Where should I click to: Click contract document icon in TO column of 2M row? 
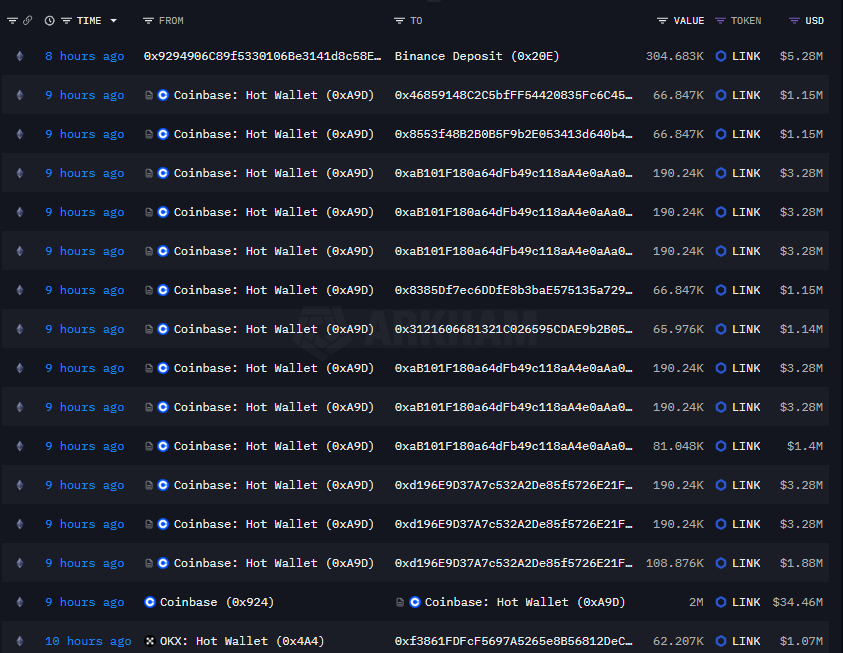click(399, 602)
